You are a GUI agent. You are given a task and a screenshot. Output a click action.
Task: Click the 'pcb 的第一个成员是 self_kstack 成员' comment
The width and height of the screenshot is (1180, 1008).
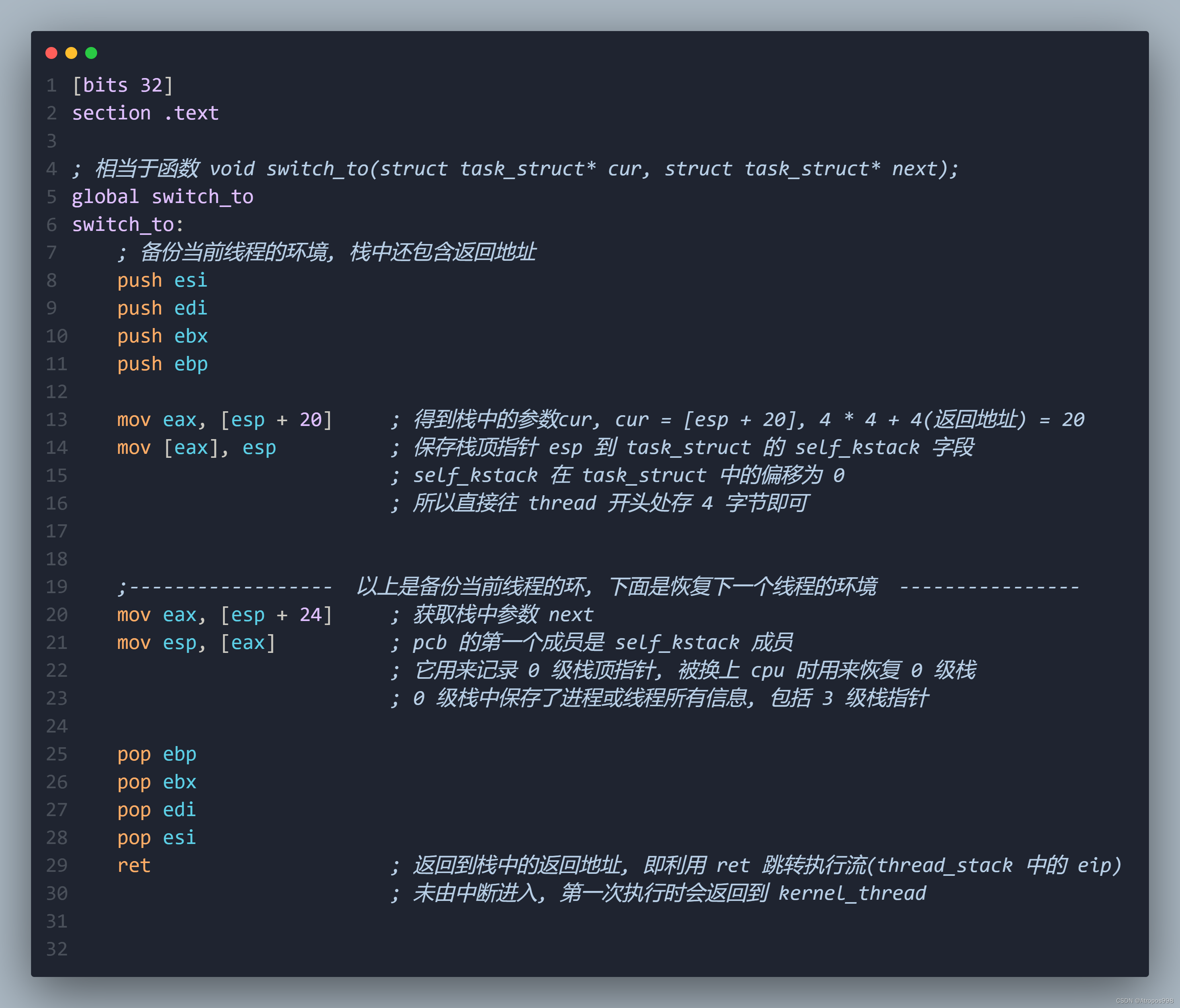pos(602,643)
